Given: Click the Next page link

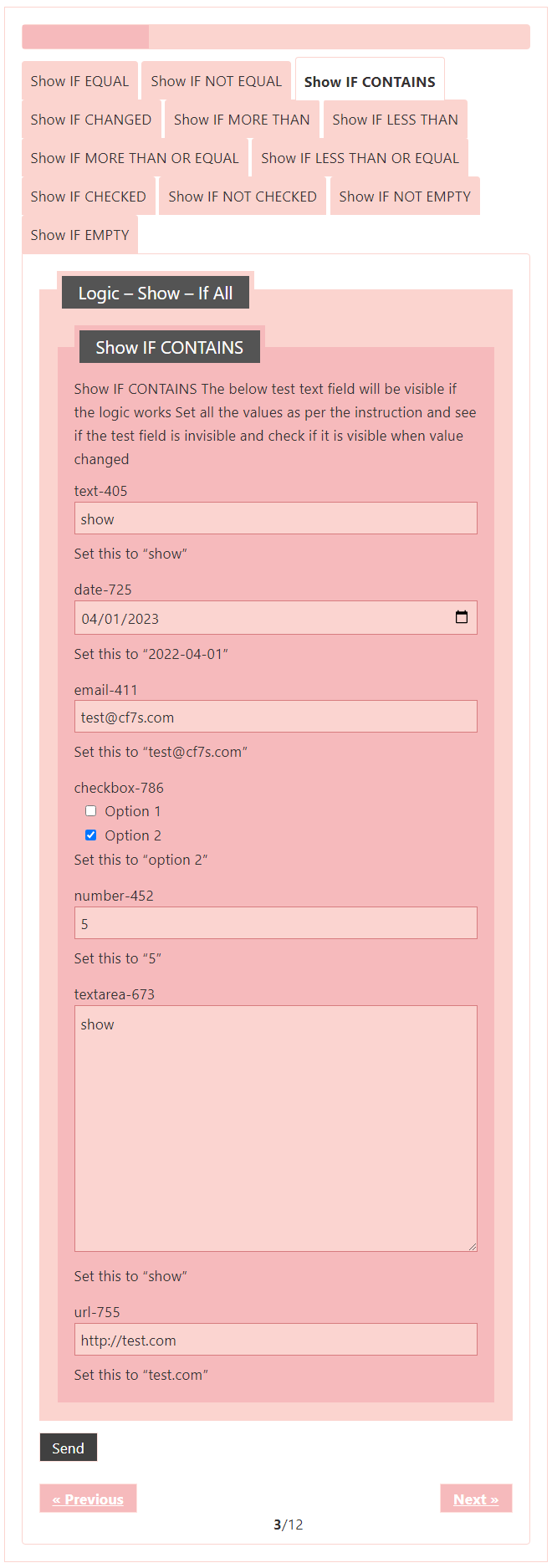Looking at the screenshot, I should 476,1499.
